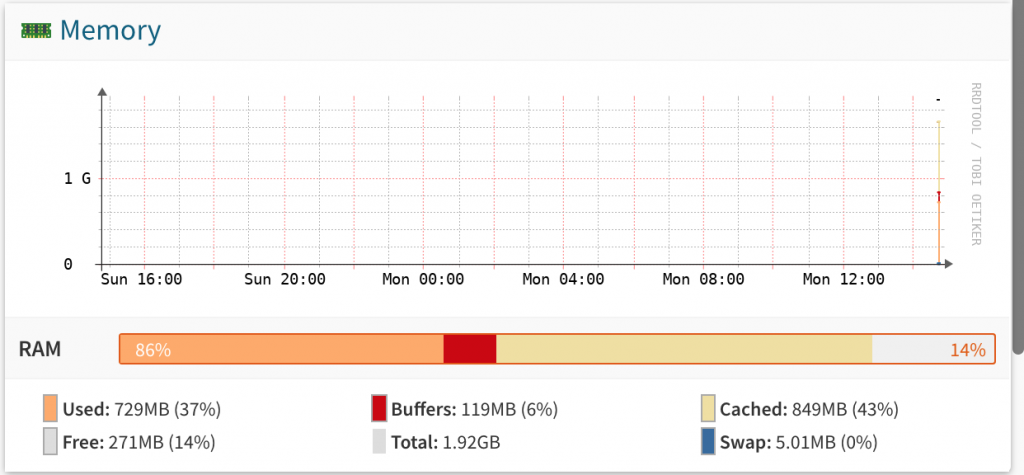This screenshot has height=475, width=1024.
Task: Open the Memory section heading link
Action: (x=110, y=30)
